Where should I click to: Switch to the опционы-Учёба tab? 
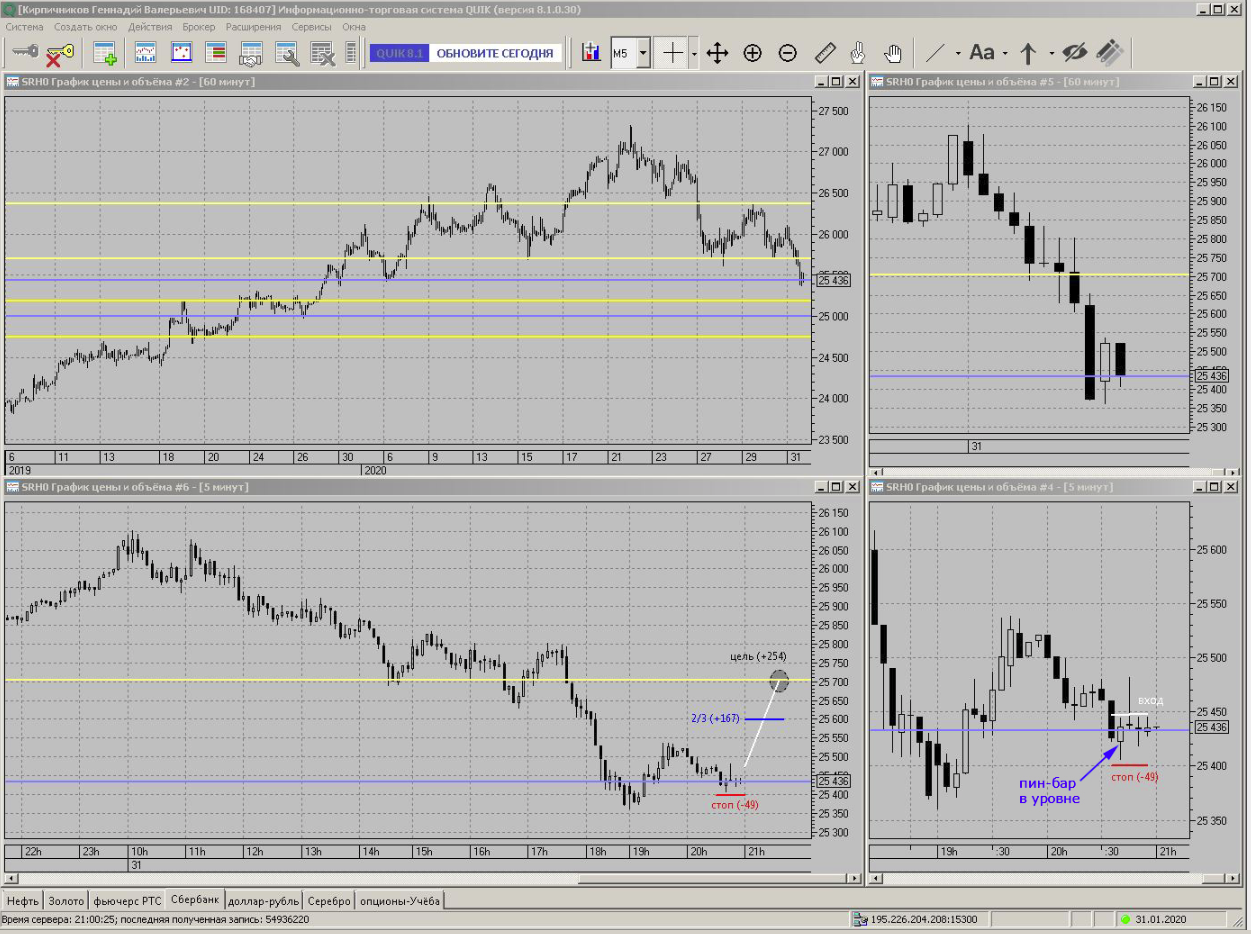[x=399, y=900]
